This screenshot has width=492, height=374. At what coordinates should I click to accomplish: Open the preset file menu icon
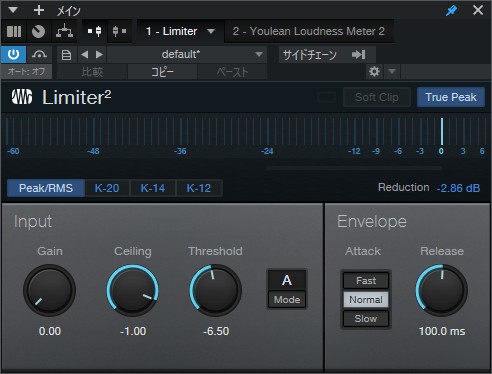(66, 55)
